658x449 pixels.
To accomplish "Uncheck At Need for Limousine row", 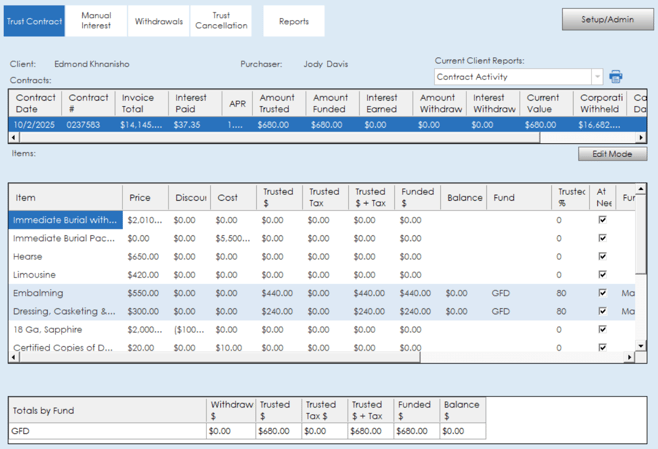I will [601, 274].
